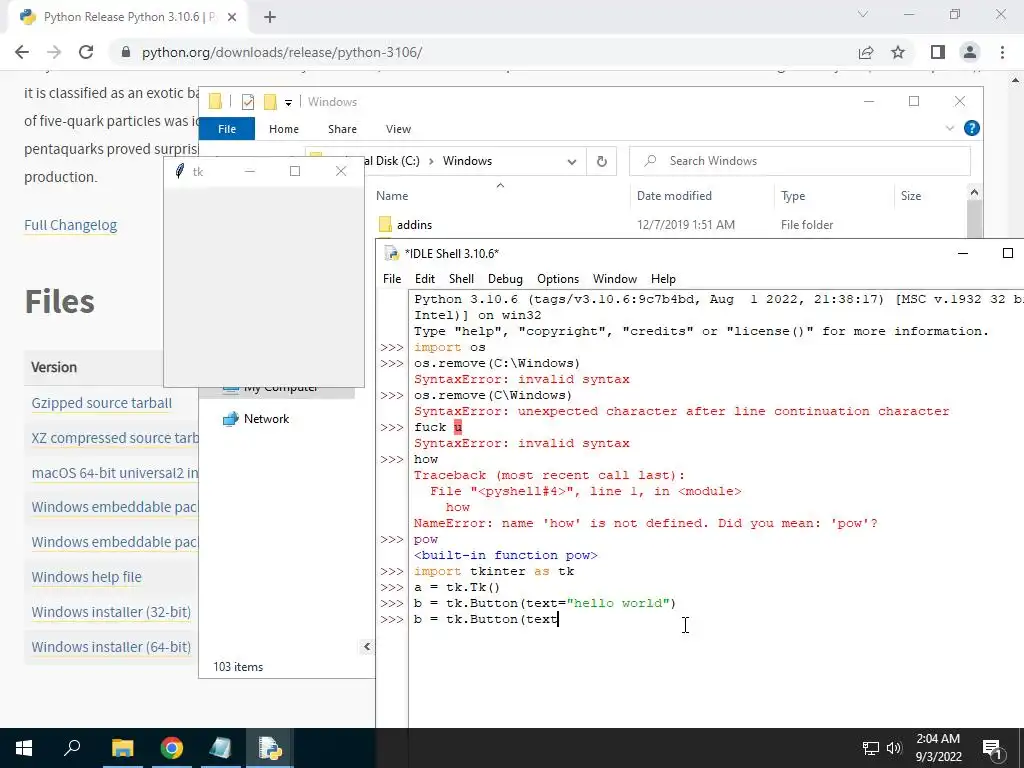Open File tab in Explorer ribbon
Viewport: 1024px width, 768px height.
click(227, 129)
